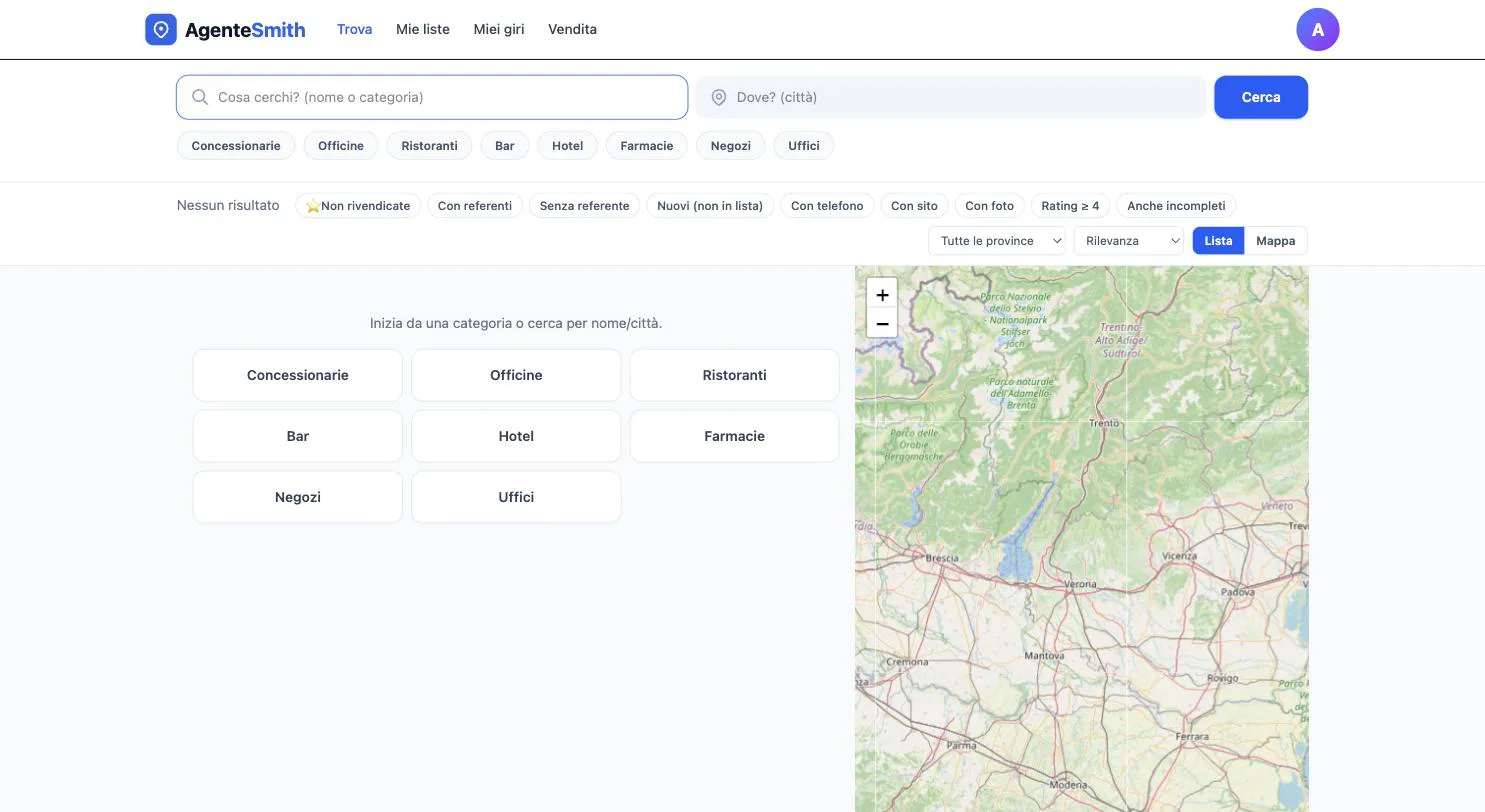1485x812 pixels.
Task: Zoom out on the map
Action: coord(882,323)
